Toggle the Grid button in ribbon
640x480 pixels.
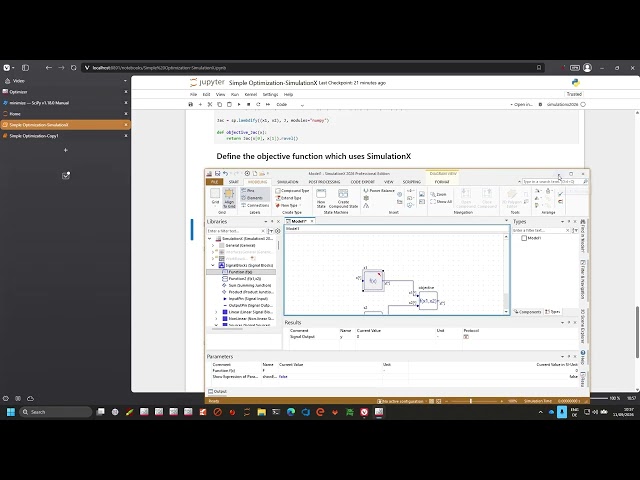(x=215, y=197)
